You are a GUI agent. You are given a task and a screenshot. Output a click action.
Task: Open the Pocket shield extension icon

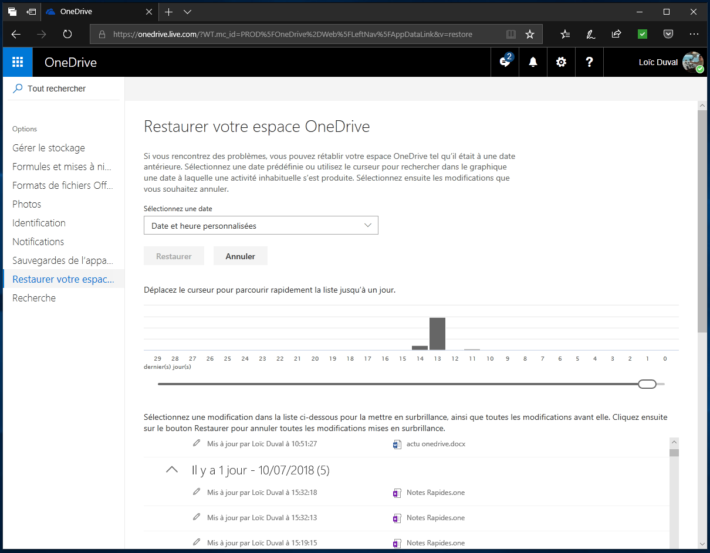pos(668,34)
